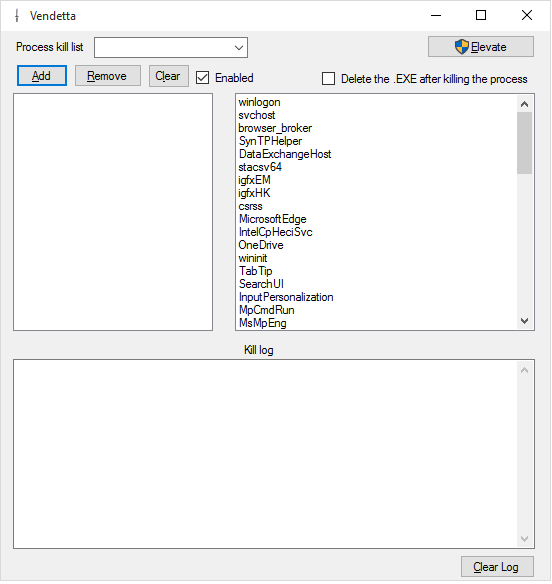Click inside the empty kill list box
The height and width of the screenshot is (584, 552).
point(113,212)
